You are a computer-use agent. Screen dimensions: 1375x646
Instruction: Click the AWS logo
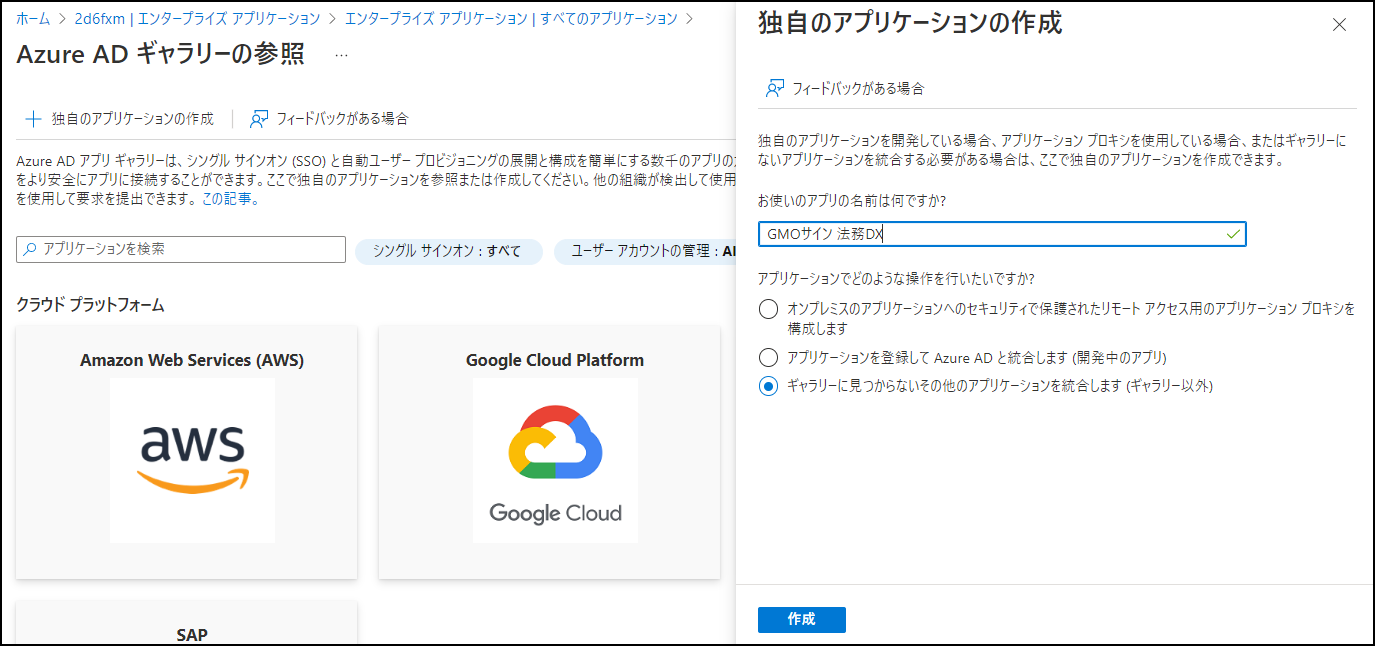pyautogui.click(x=192, y=460)
